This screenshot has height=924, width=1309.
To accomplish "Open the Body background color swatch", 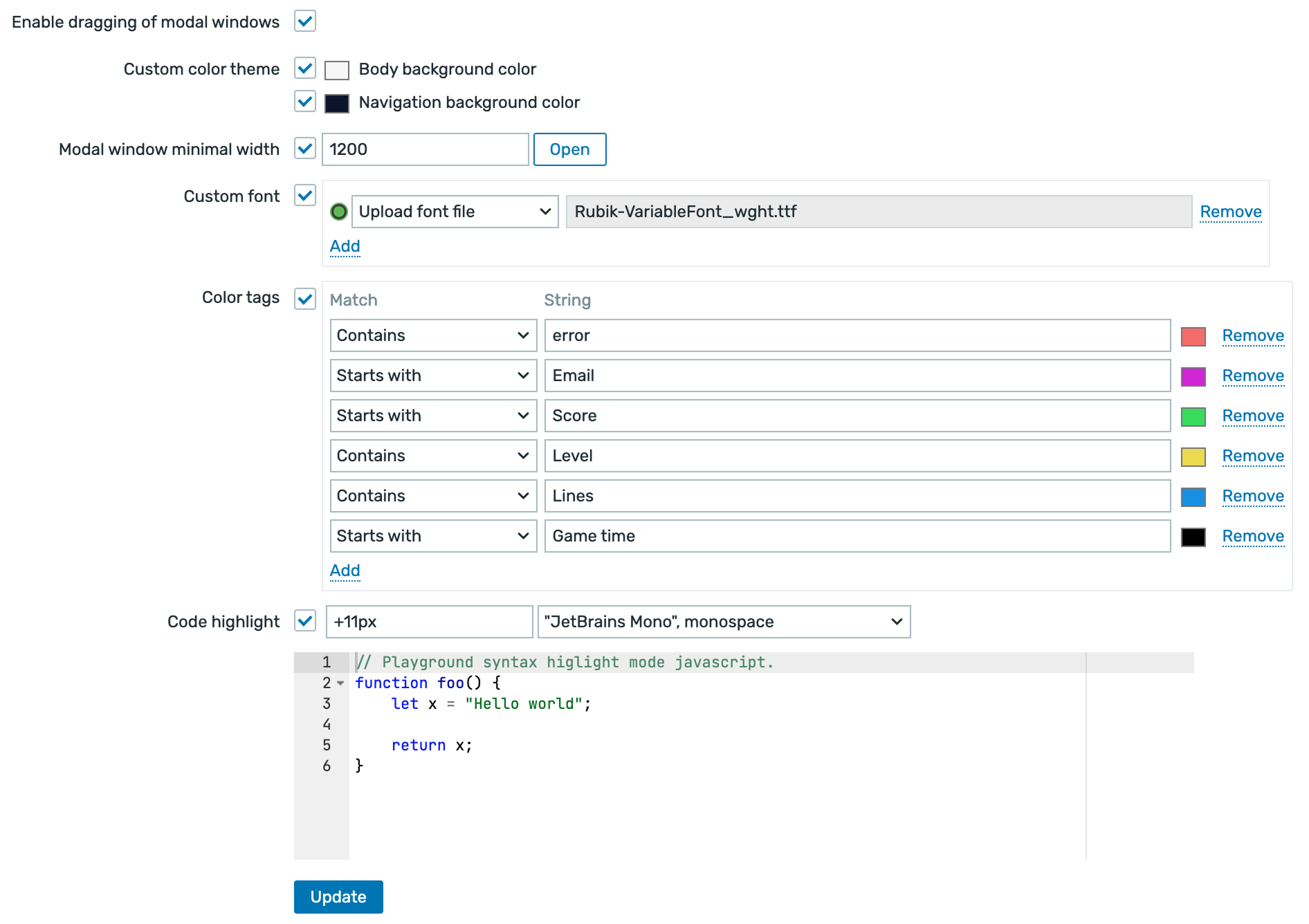I will coord(337,70).
